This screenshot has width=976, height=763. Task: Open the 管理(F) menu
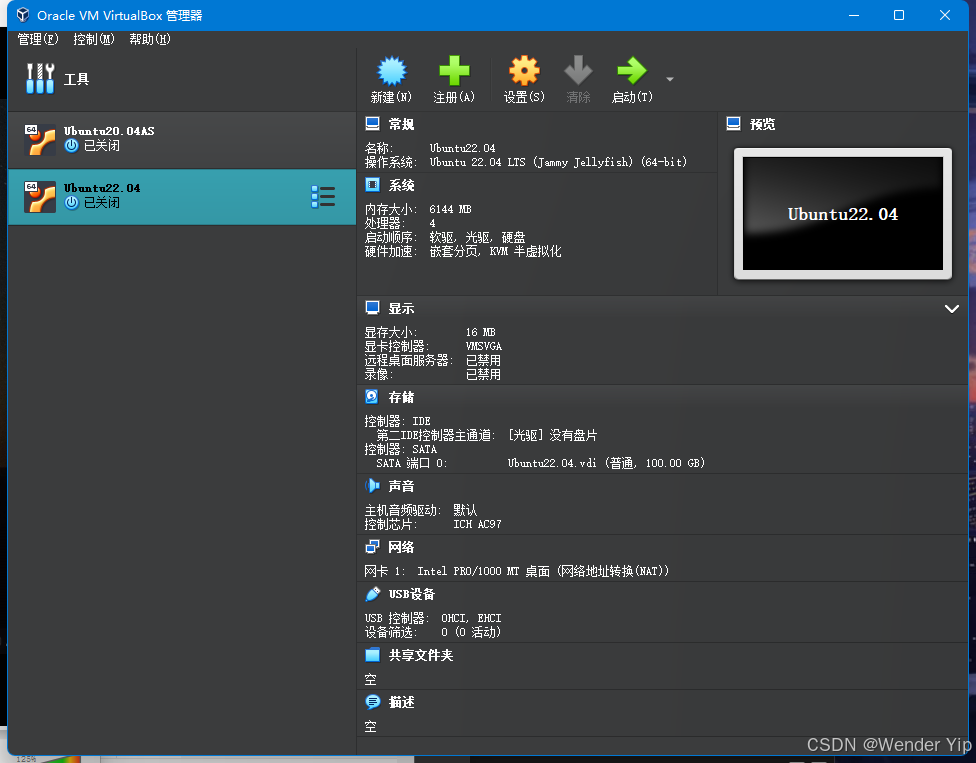pos(37,39)
